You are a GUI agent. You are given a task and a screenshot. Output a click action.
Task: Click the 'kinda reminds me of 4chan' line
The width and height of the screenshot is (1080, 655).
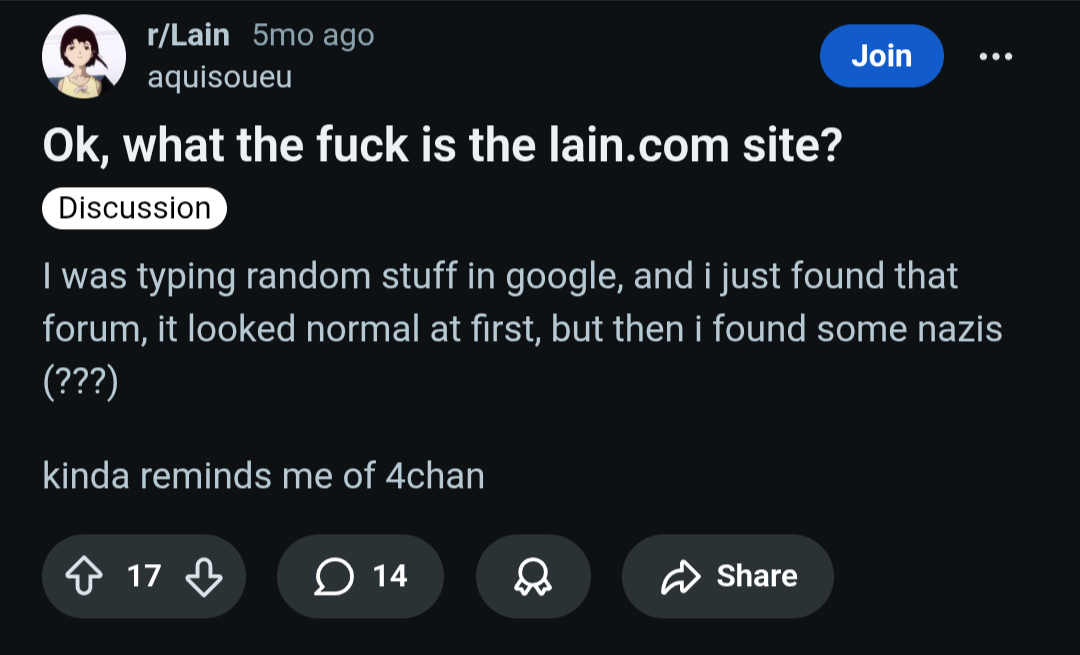263,476
